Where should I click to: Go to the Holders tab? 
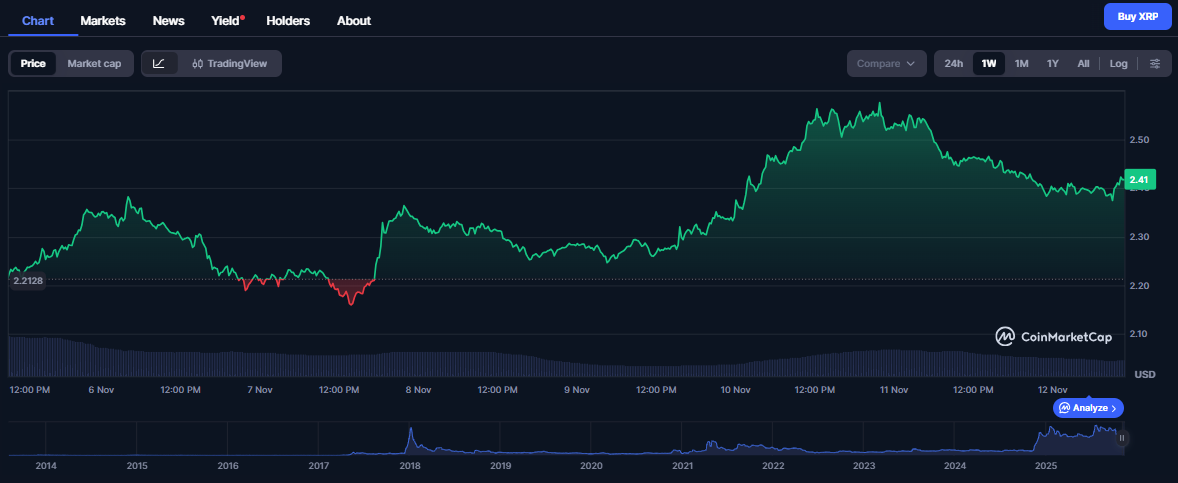(x=288, y=20)
